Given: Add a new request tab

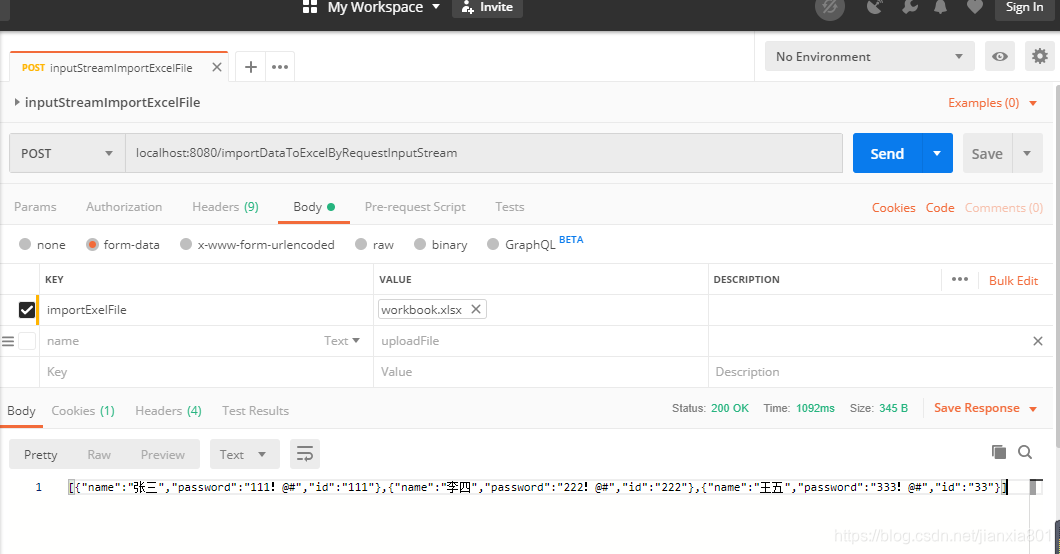Looking at the screenshot, I should (x=251, y=67).
